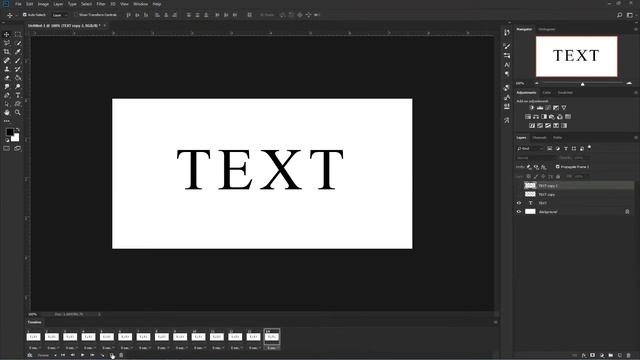This screenshot has width=640, height=360.
Task: Toggle Propagate Frame 1 checkbox
Action: (x=558, y=167)
